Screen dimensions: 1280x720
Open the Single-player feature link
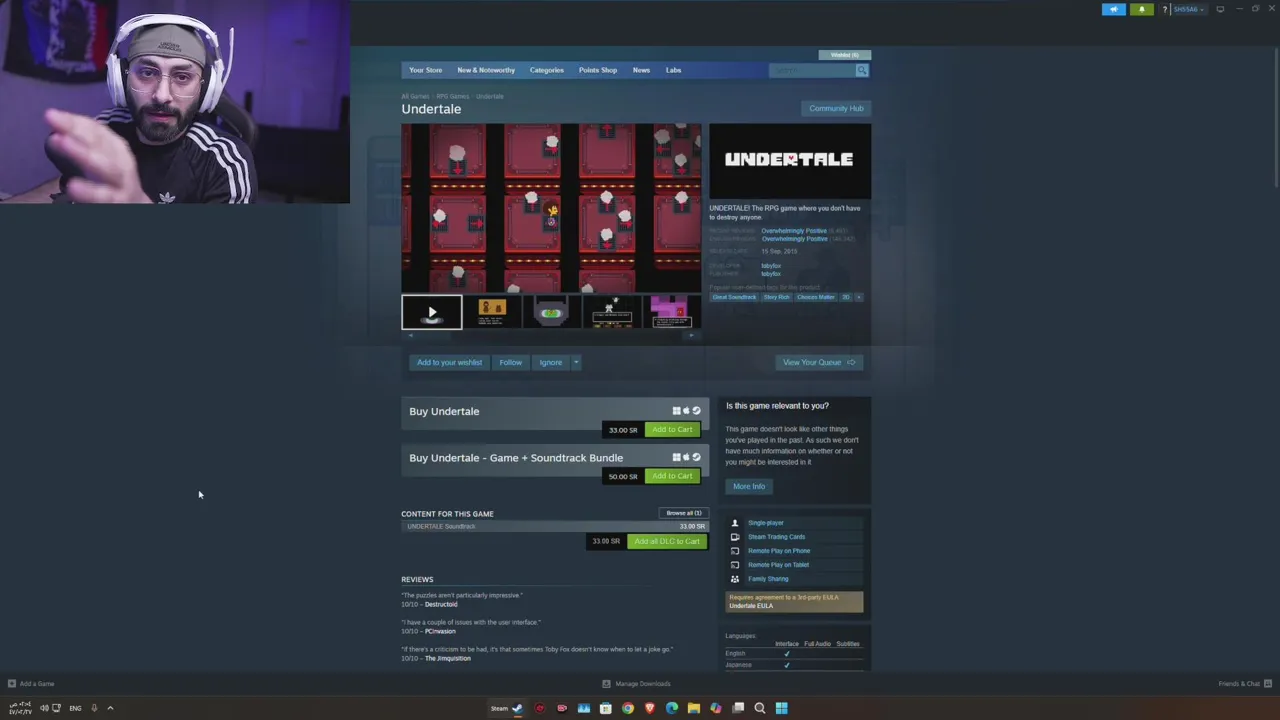766,523
